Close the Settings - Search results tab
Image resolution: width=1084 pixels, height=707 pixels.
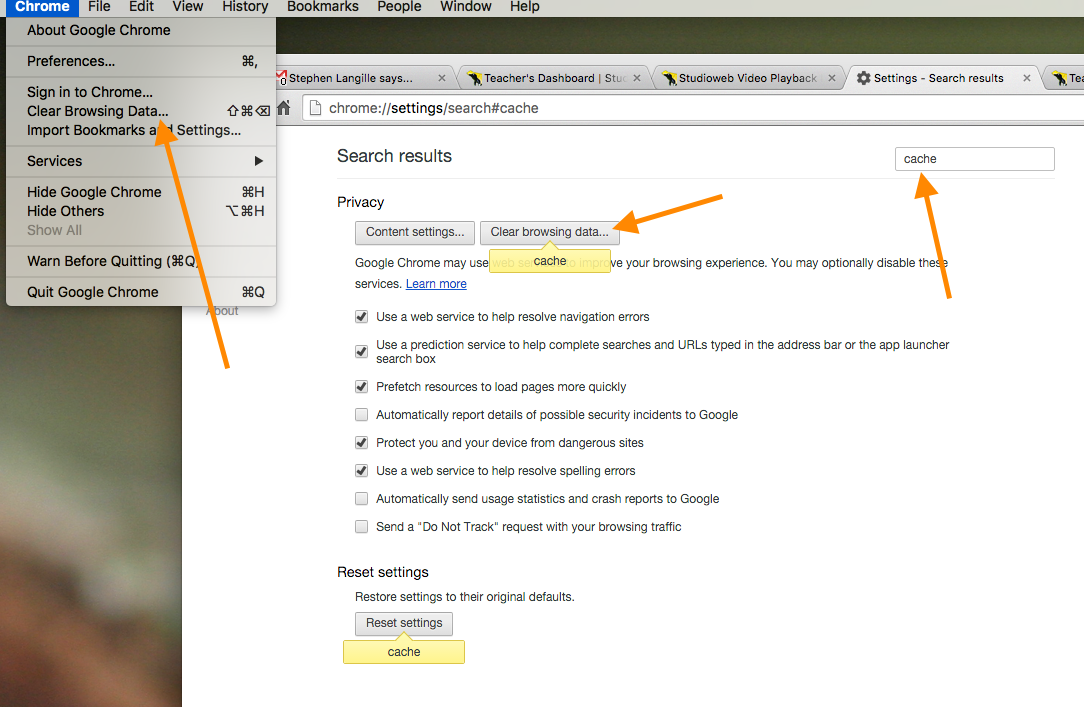coord(1027,78)
